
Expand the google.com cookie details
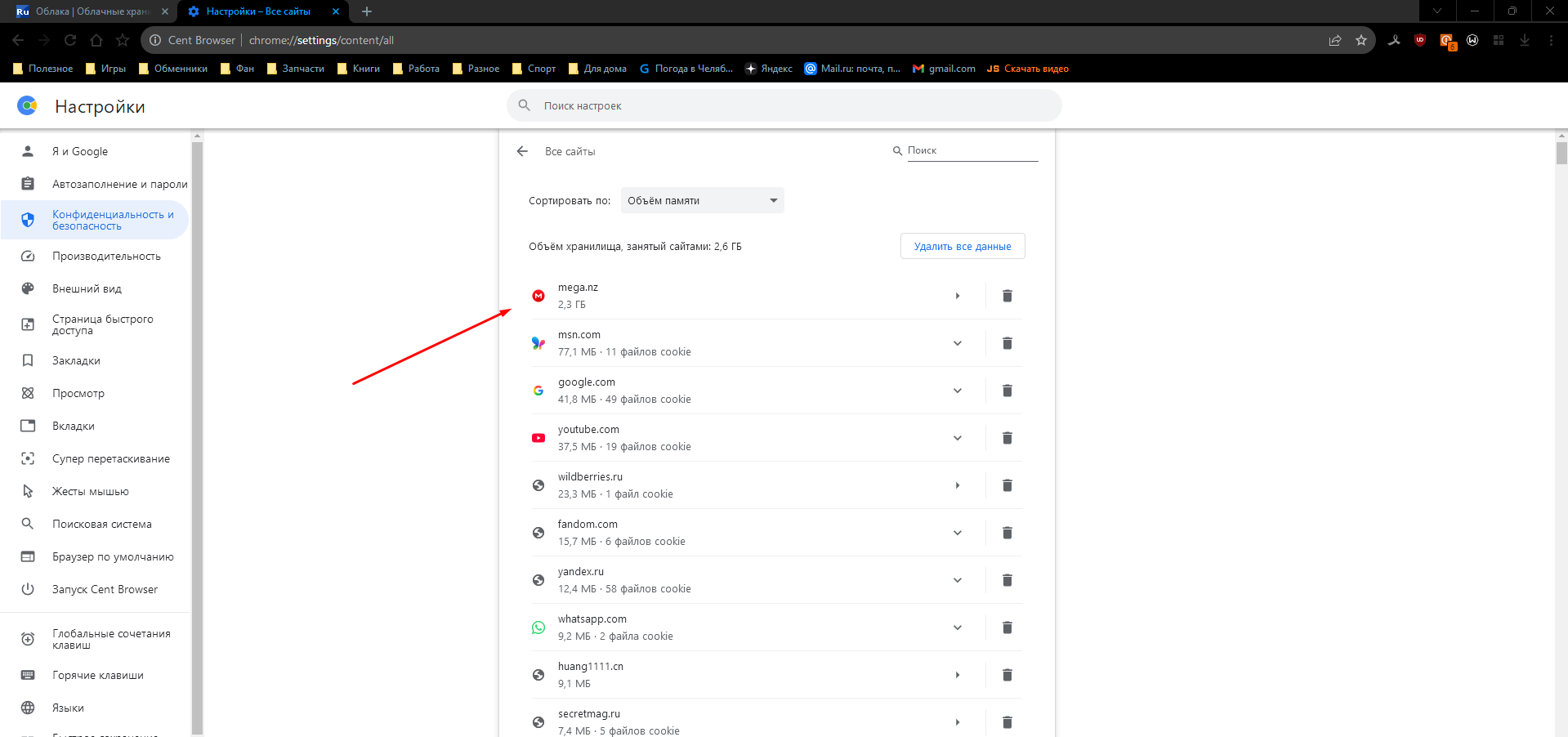957,391
